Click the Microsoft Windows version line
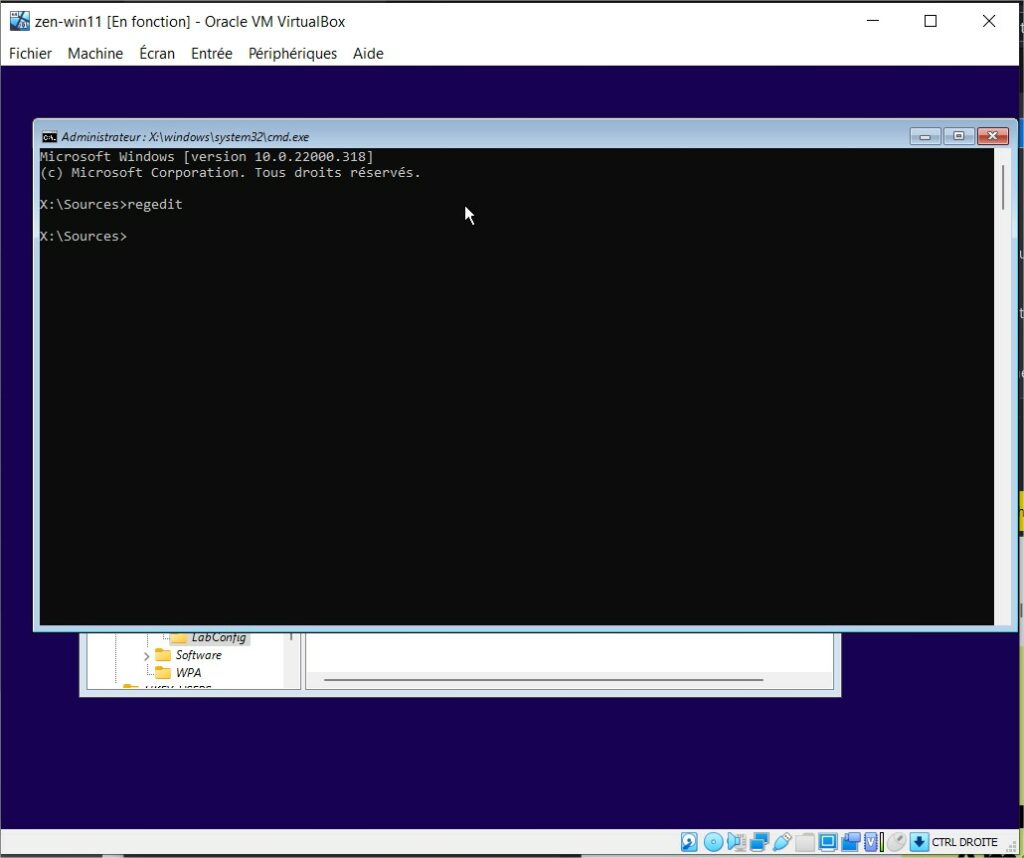The height and width of the screenshot is (858, 1024). (x=206, y=157)
